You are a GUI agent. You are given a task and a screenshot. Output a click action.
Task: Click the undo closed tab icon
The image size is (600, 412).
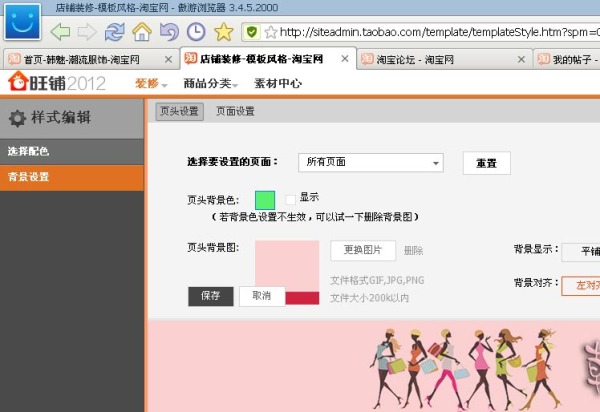[x=169, y=32]
